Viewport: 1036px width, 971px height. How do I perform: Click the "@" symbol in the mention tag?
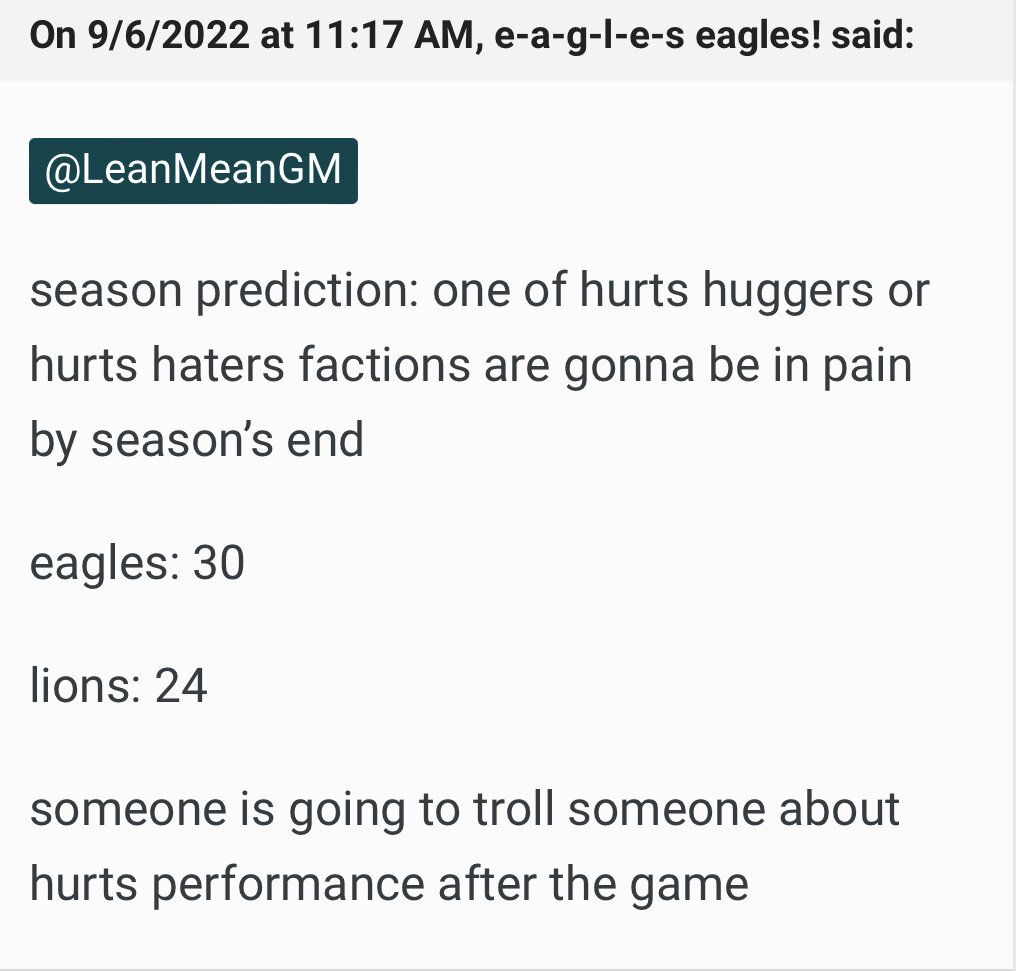(x=62, y=170)
